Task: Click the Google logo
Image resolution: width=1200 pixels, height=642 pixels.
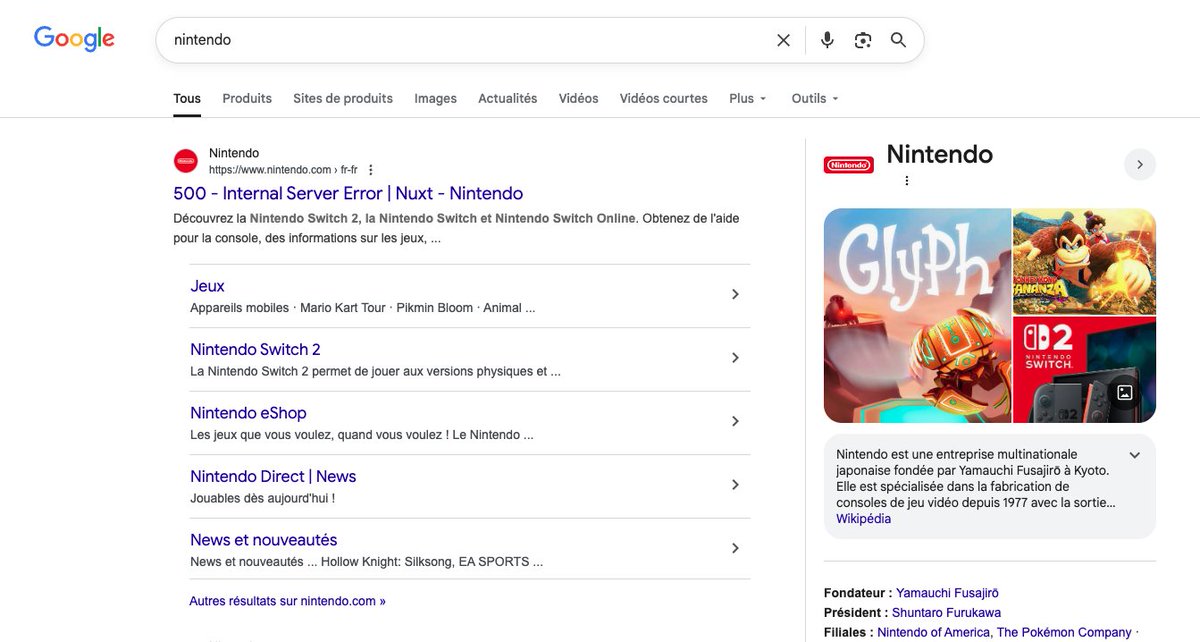Action: click(74, 39)
